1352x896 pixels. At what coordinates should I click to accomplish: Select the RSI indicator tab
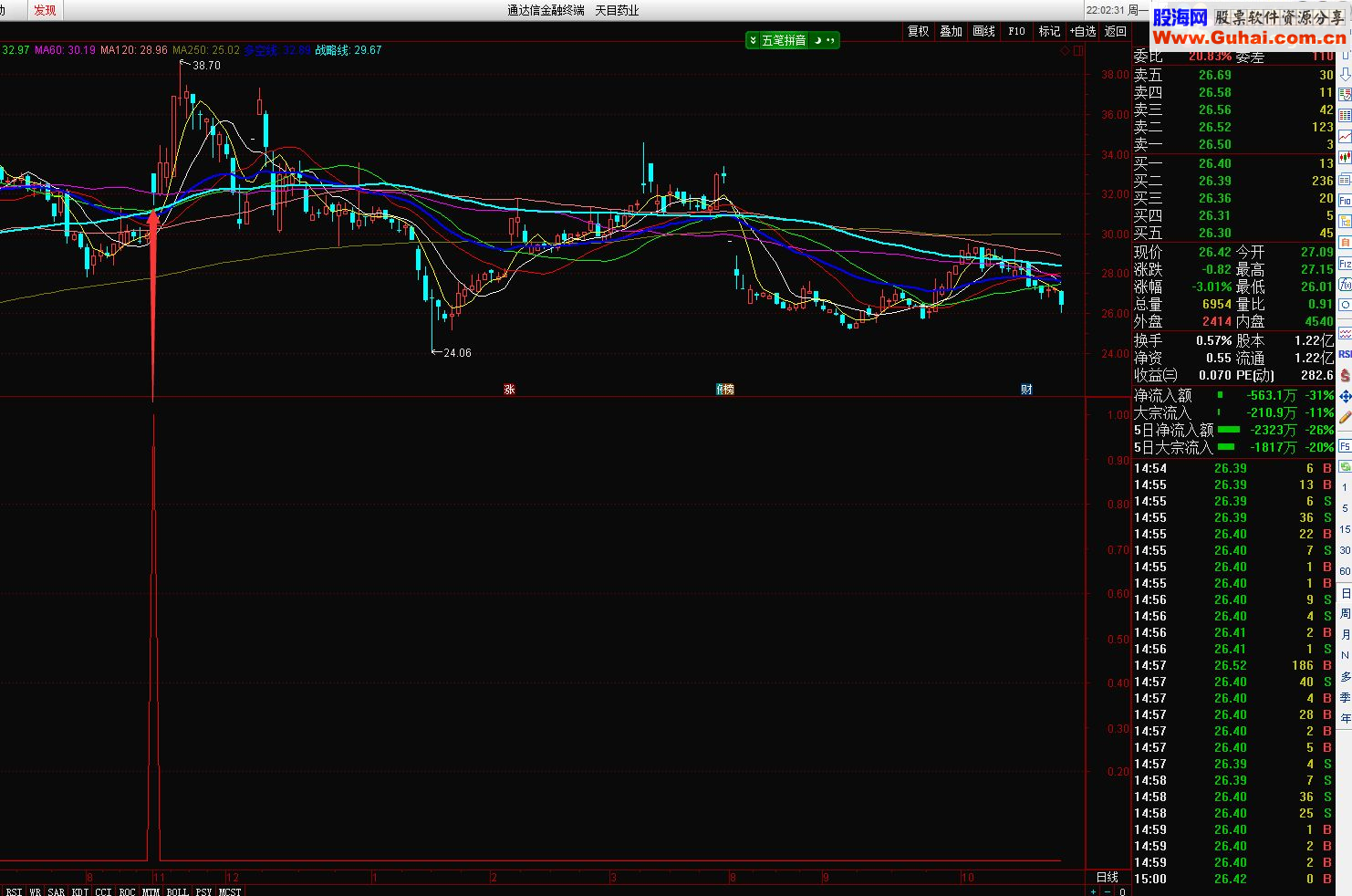[14, 891]
